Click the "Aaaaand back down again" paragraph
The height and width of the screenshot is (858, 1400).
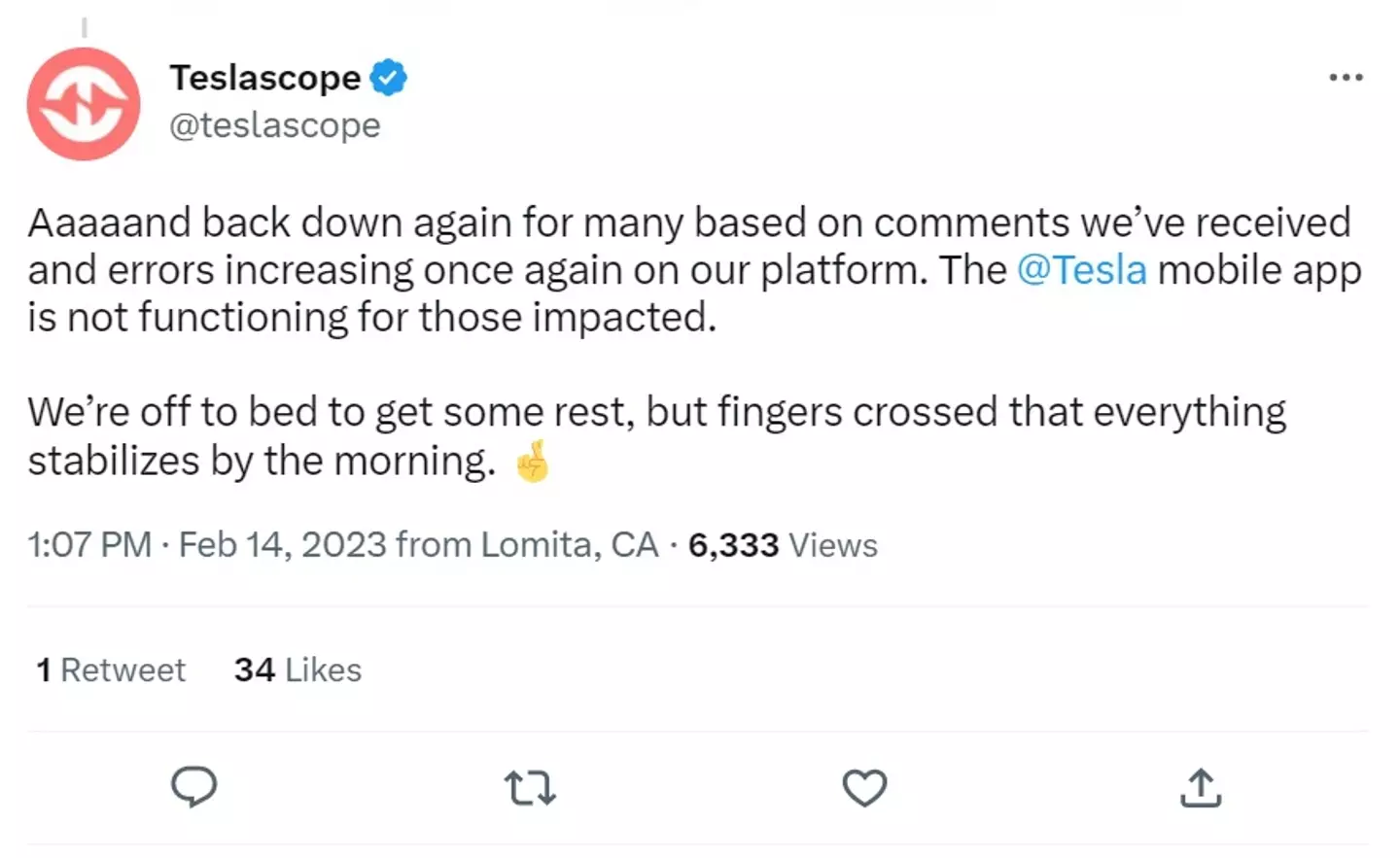(x=681, y=270)
